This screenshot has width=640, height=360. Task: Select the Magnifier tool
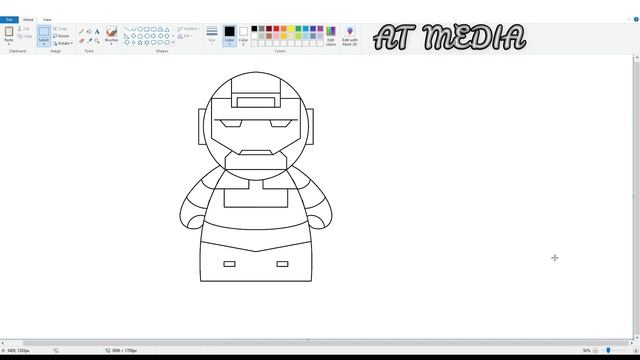(x=97, y=41)
